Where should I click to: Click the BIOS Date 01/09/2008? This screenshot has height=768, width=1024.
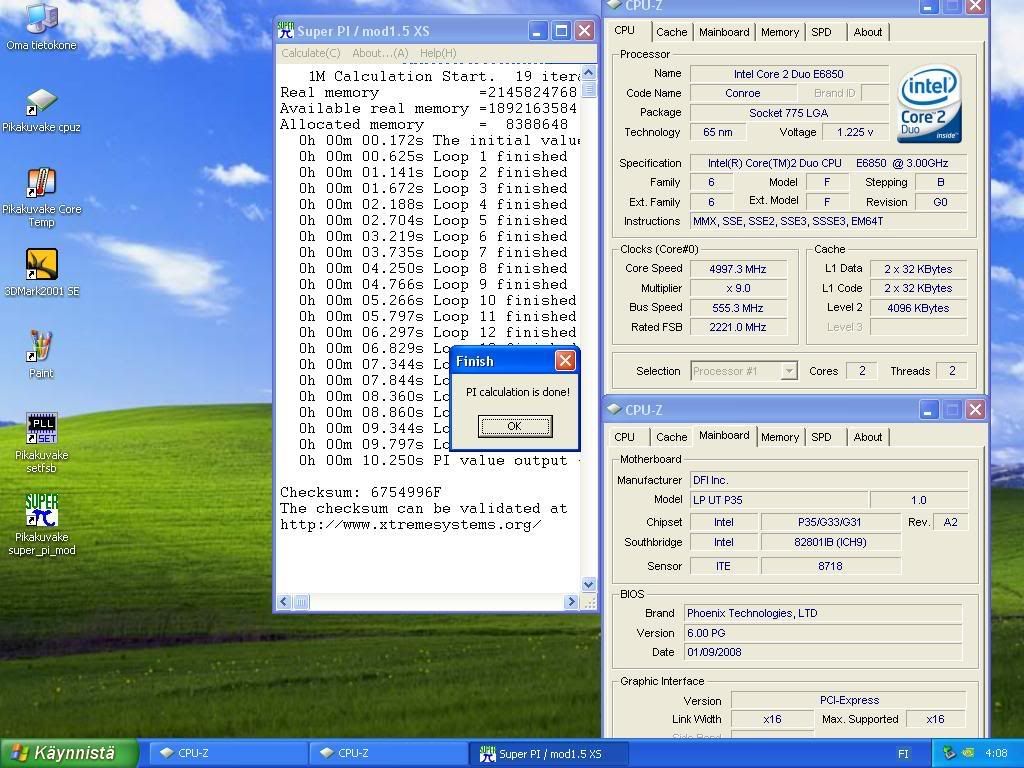click(x=823, y=652)
